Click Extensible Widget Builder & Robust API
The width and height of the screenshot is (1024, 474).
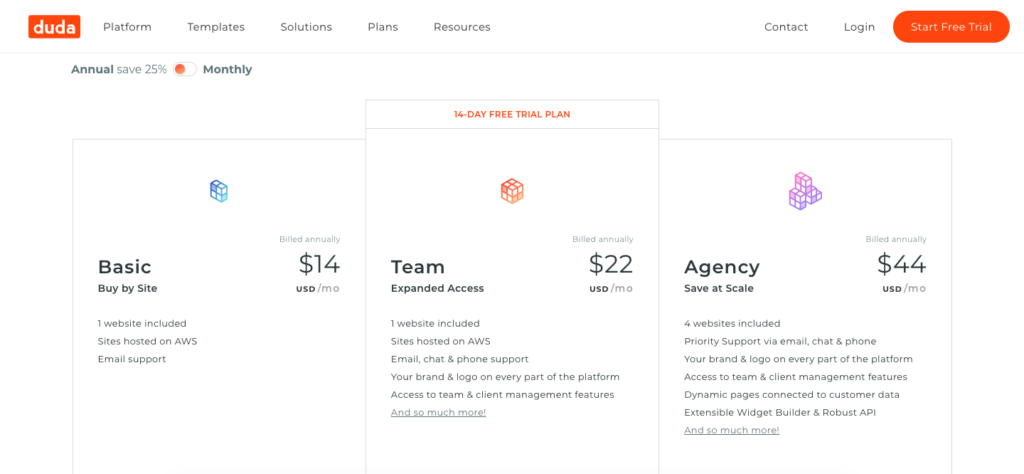point(780,413)
